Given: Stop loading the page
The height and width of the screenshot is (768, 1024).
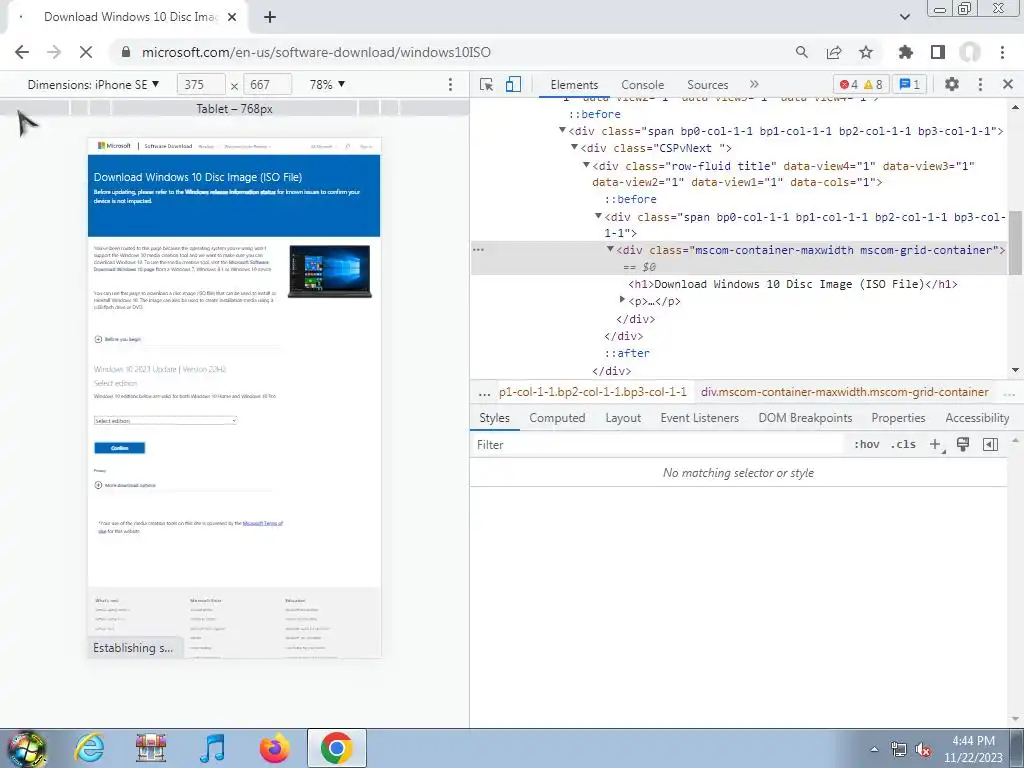Looking at the screenshot, I should (86, 52).
